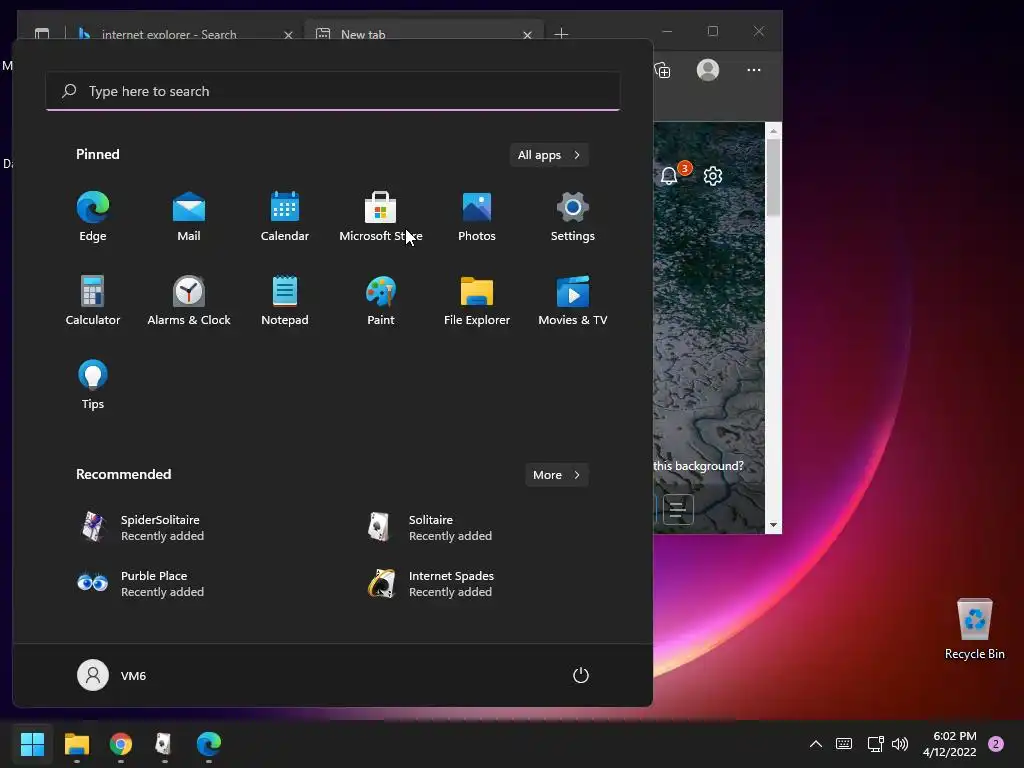Image resolution: width=1024 pixels, height=768 pixels.
Task: Open the volume control tray icon
Action: point(900,743)
